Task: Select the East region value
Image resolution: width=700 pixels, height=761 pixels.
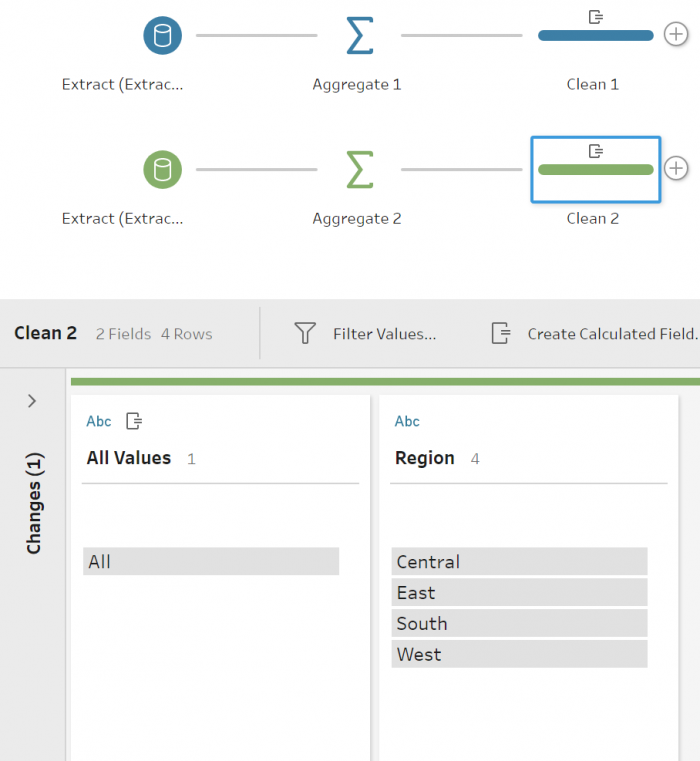Action: tap(519, 592)
